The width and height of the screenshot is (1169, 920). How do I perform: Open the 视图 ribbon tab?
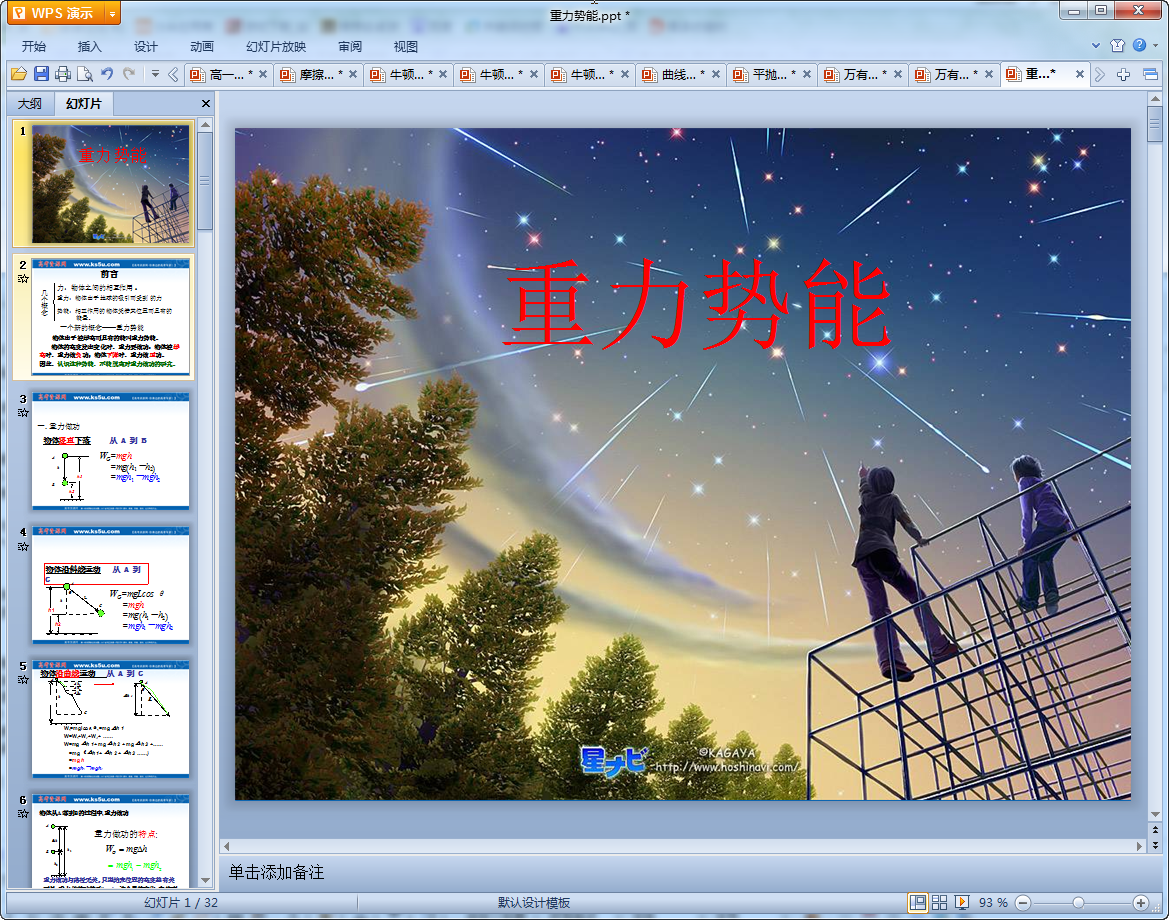pyautogui.click(x=406, y=46)
